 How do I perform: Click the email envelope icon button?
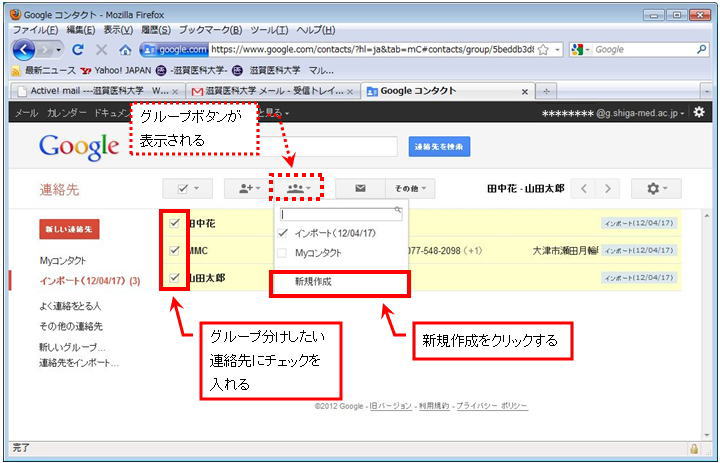(x=360, y=188)
